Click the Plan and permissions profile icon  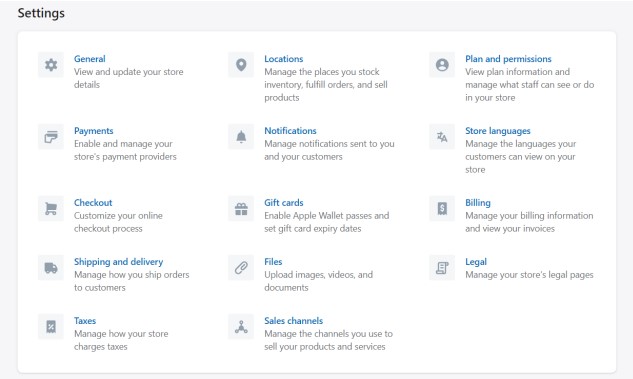click(442, 65)
